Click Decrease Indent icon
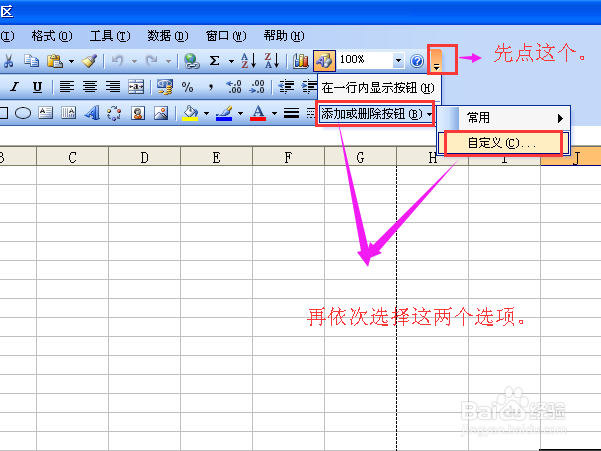Screen dimensions: 601x451 pyautogui.click(x=286, y=87)
